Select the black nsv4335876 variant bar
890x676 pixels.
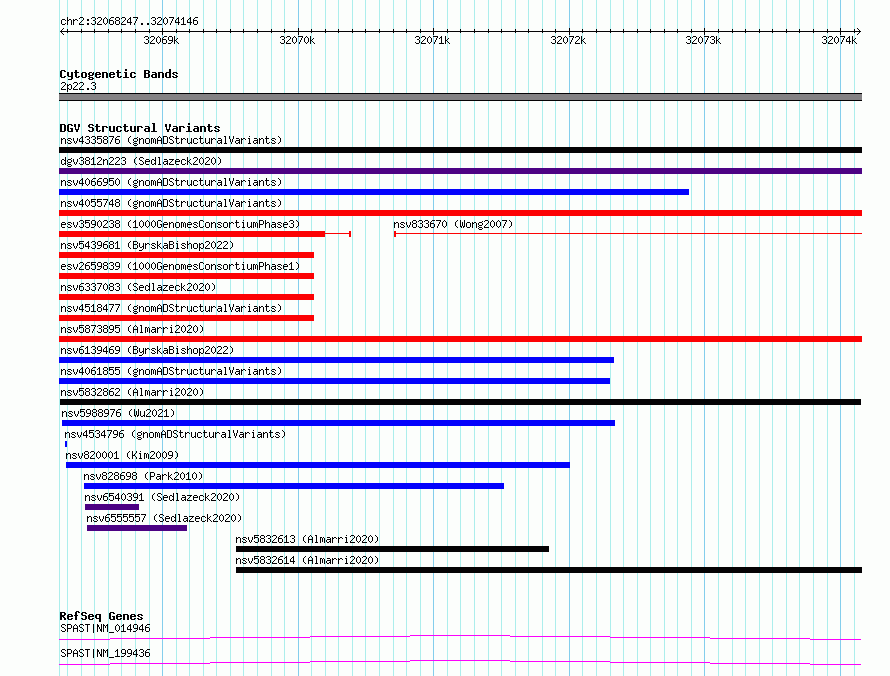pos(460,150)
